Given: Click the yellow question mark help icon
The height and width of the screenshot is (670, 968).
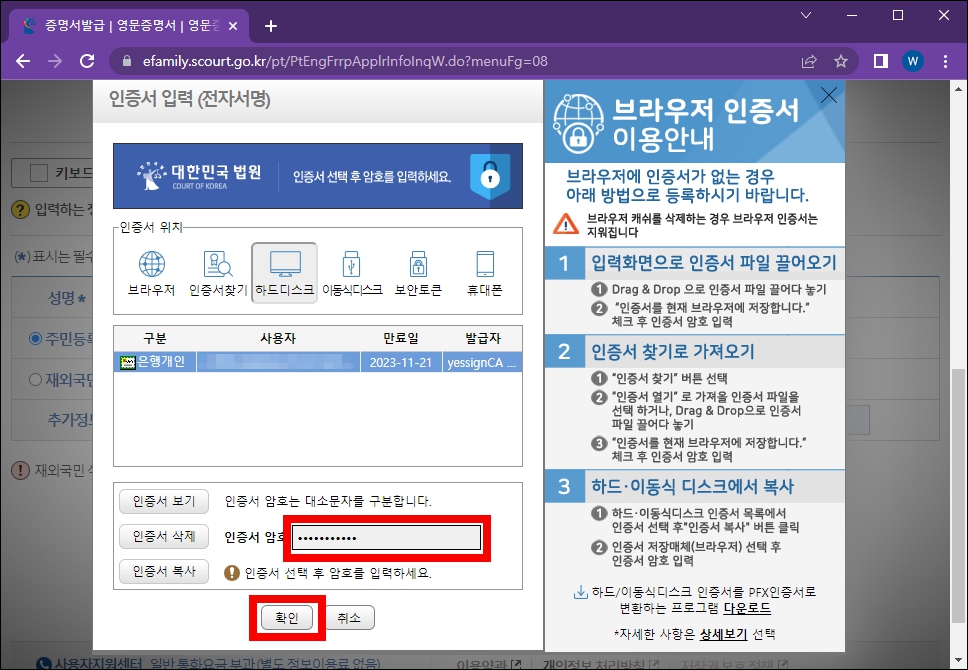Looking at the screenshot, I should (x=20, y=208).
